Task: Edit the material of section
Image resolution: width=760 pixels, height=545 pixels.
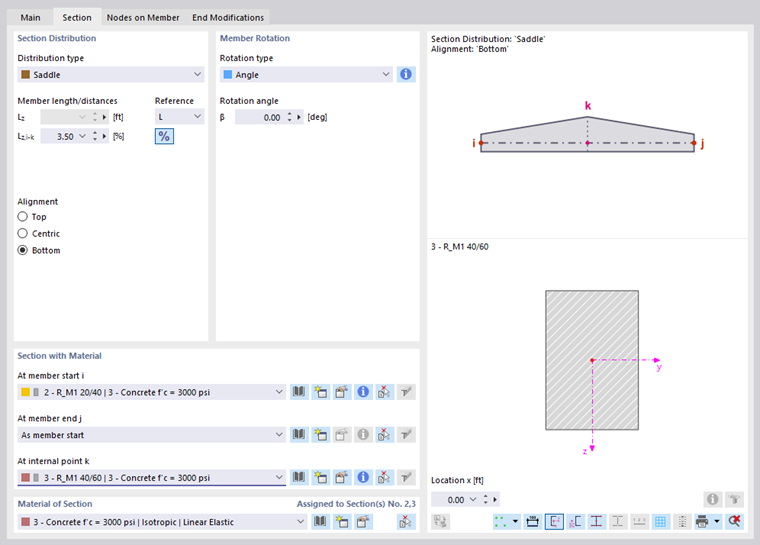Action: pyautogui.click(x=363, y=522)
